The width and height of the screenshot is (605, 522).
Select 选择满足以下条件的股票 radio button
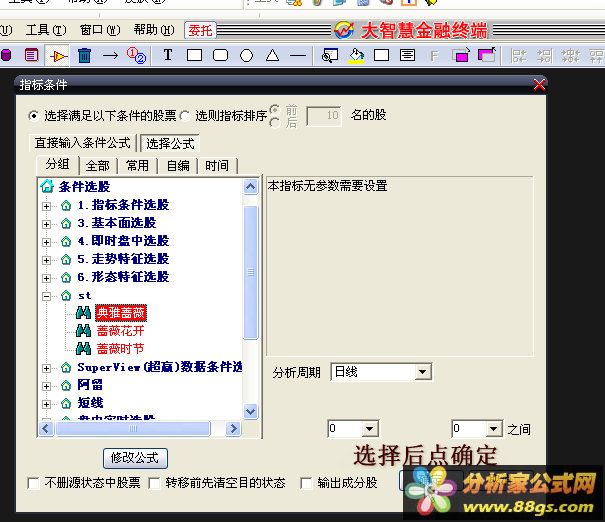tap(34, 115)
